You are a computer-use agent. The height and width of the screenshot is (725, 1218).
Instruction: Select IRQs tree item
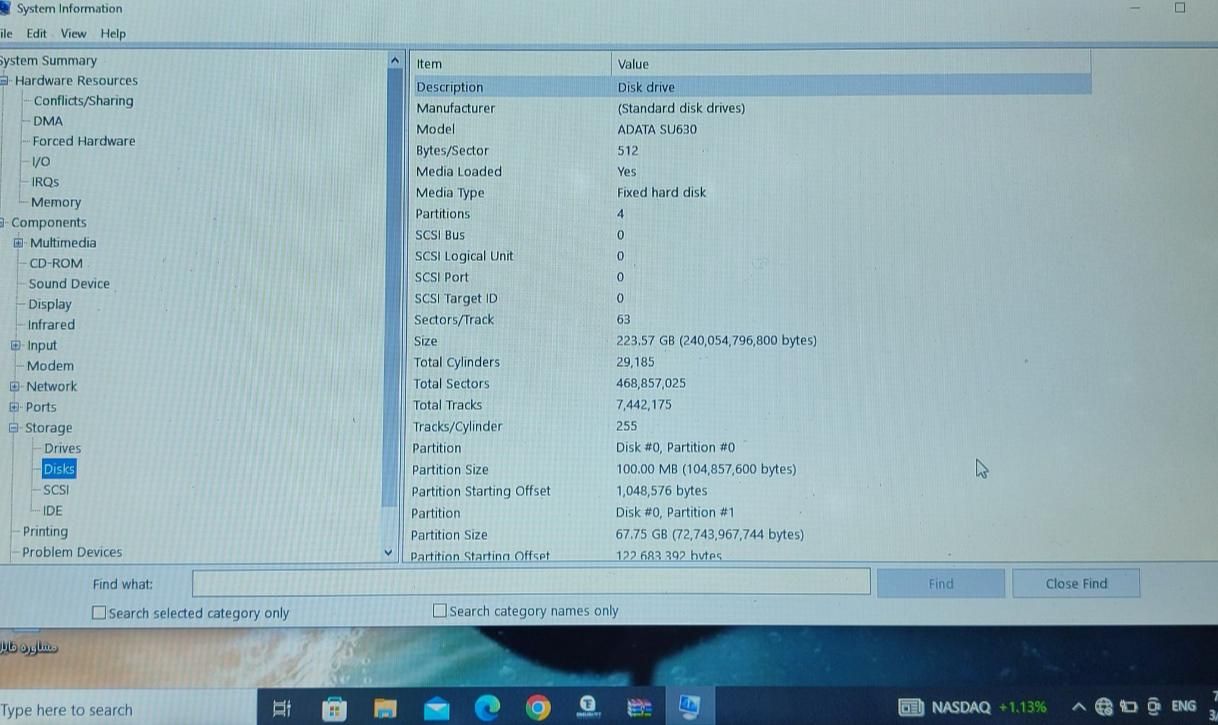coord(45,182)
